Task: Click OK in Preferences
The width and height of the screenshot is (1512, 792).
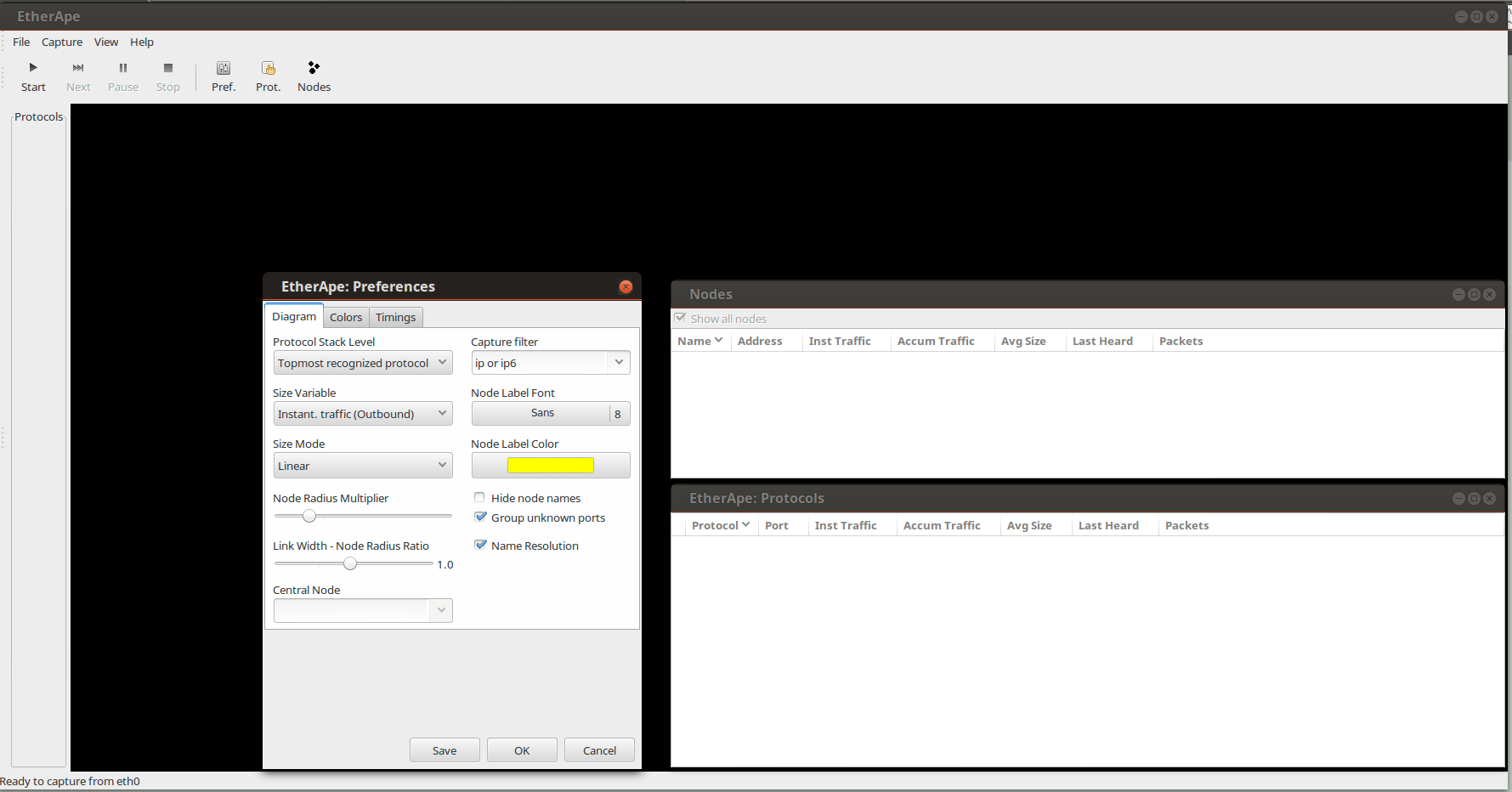Action: tap(522, 750)
